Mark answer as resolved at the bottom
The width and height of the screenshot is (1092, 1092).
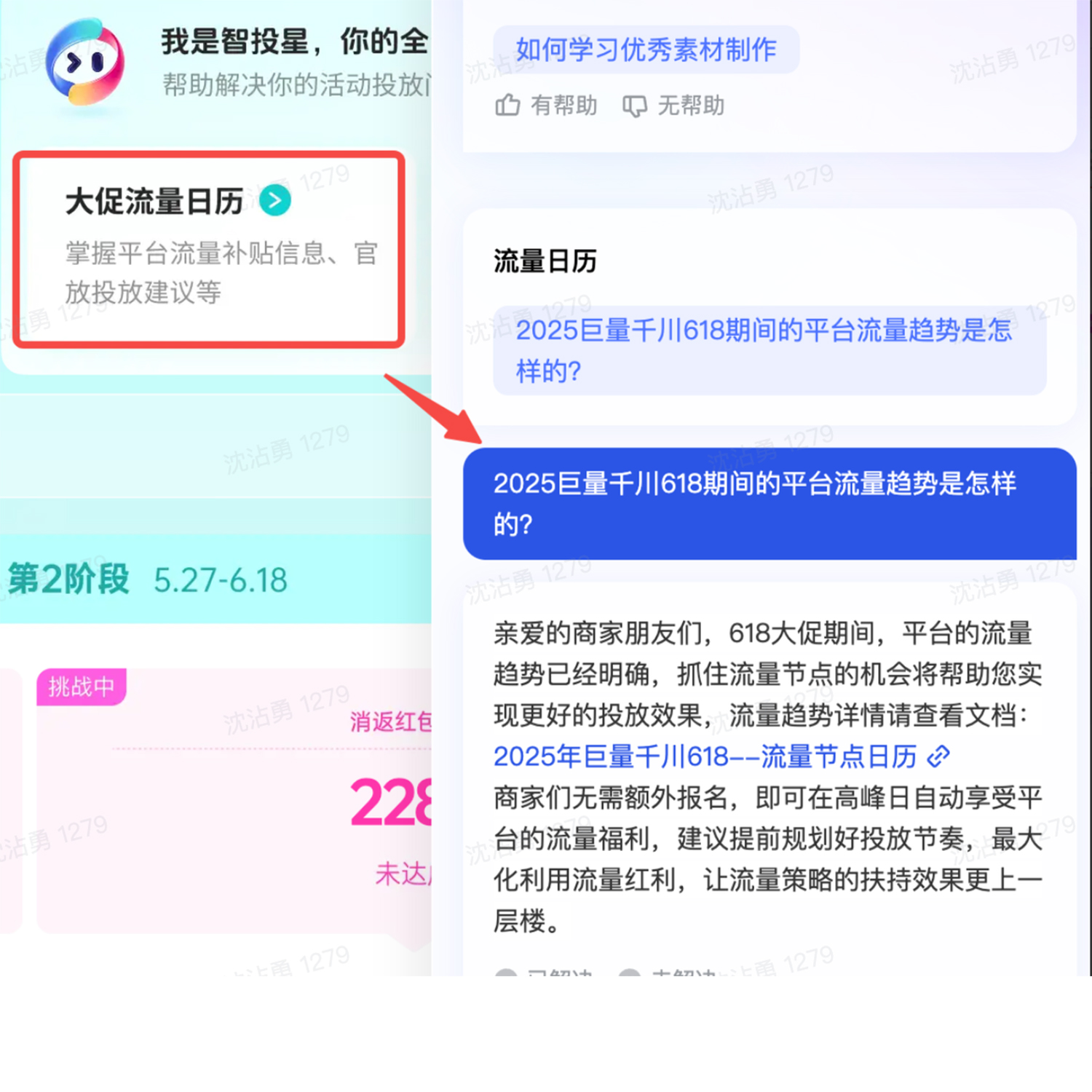[544, 974]
